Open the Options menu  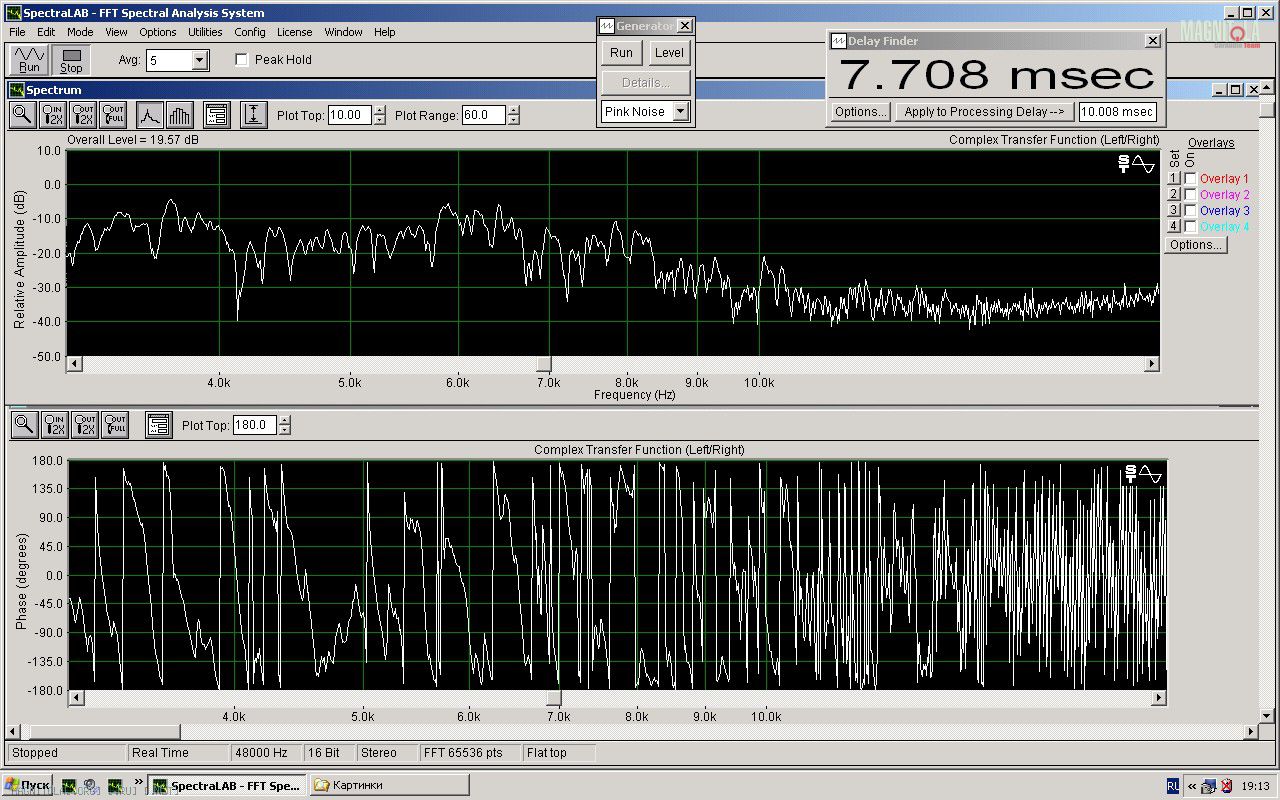pos(158,32)
